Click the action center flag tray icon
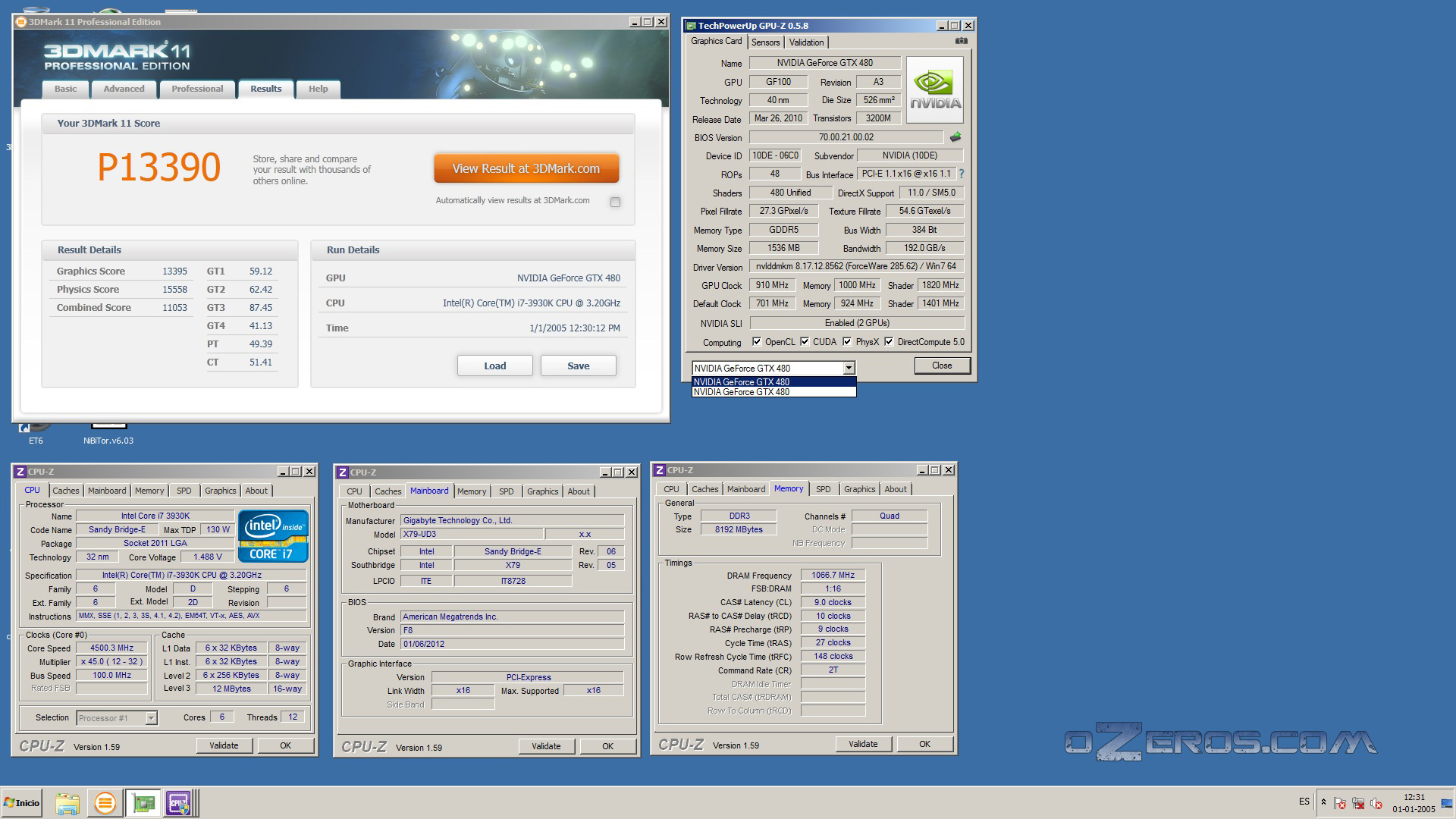The height and width of the screenshot is (819, 1456). click(1340, 803)
